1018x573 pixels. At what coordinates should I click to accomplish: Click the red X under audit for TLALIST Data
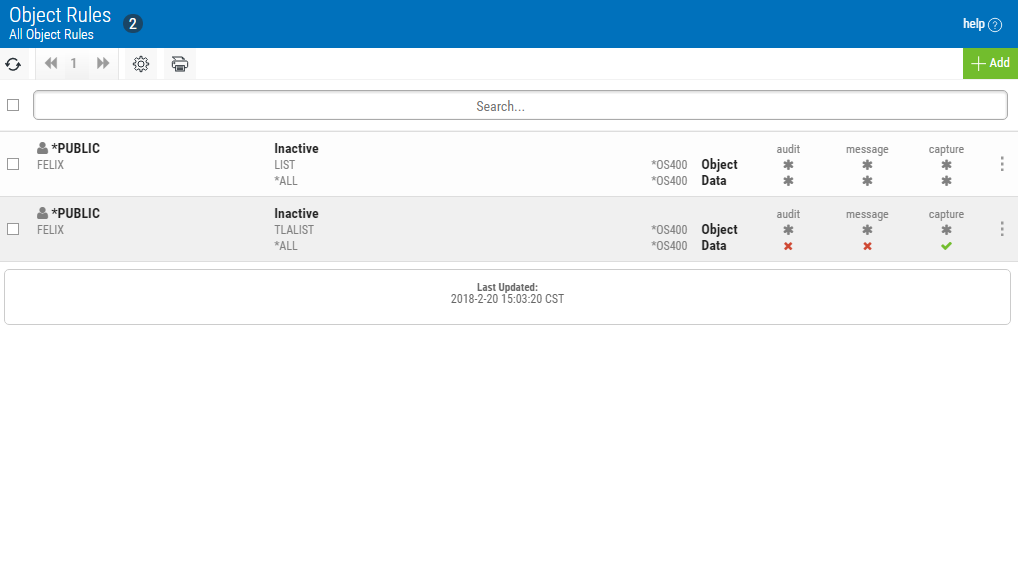(788, 246)
